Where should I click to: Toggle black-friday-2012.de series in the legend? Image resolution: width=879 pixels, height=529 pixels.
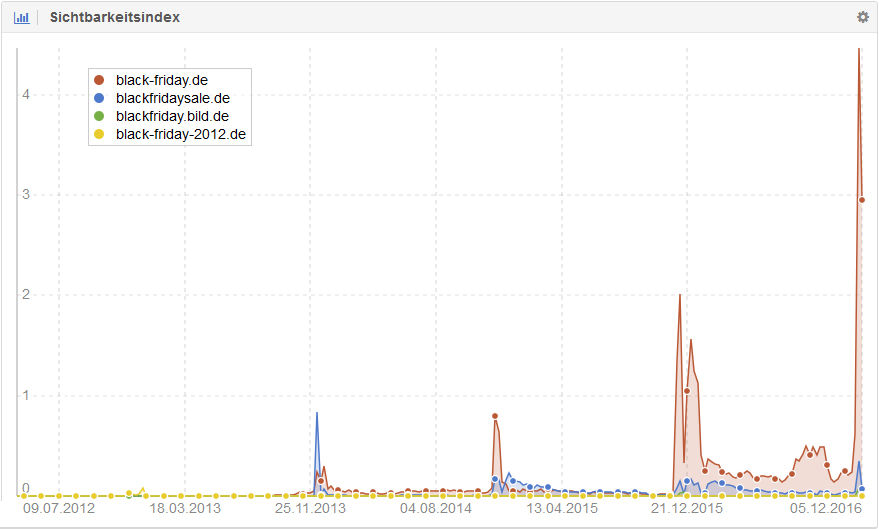[181, 134]
